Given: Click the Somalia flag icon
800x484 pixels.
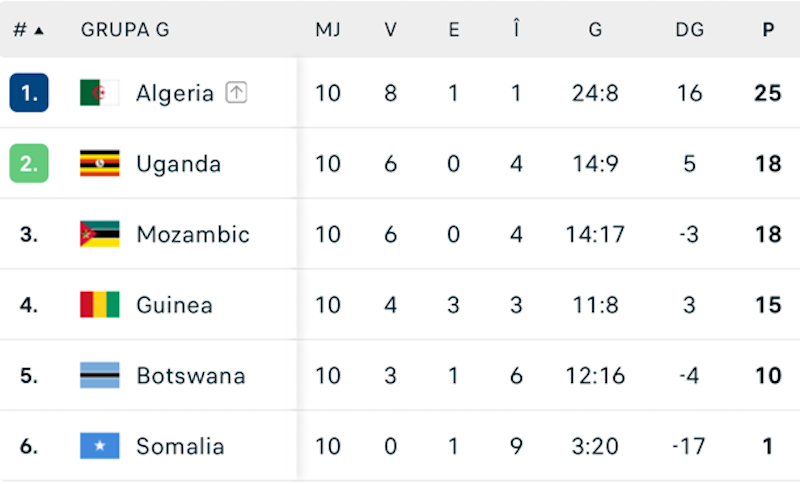Looking at the screenshot, I should click(100, 446).
